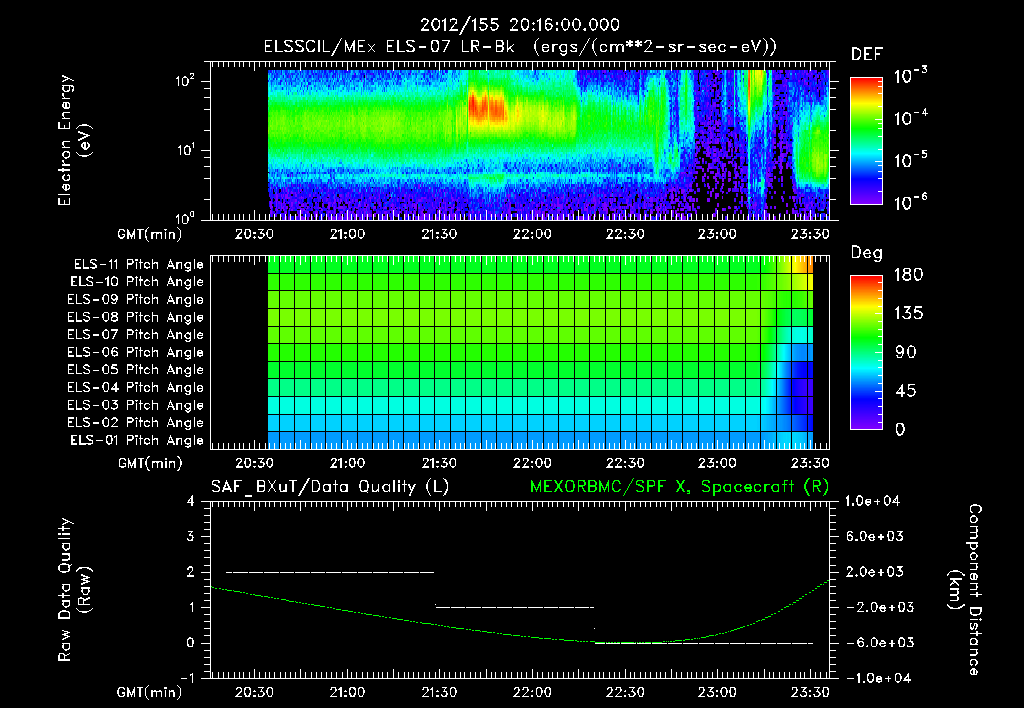Image resolution: width=1024 pixels, height=708 pixels.
Task: Click the 'SAF_BXuT/Data Quality (L)' legend title
Action: point(330,487)
